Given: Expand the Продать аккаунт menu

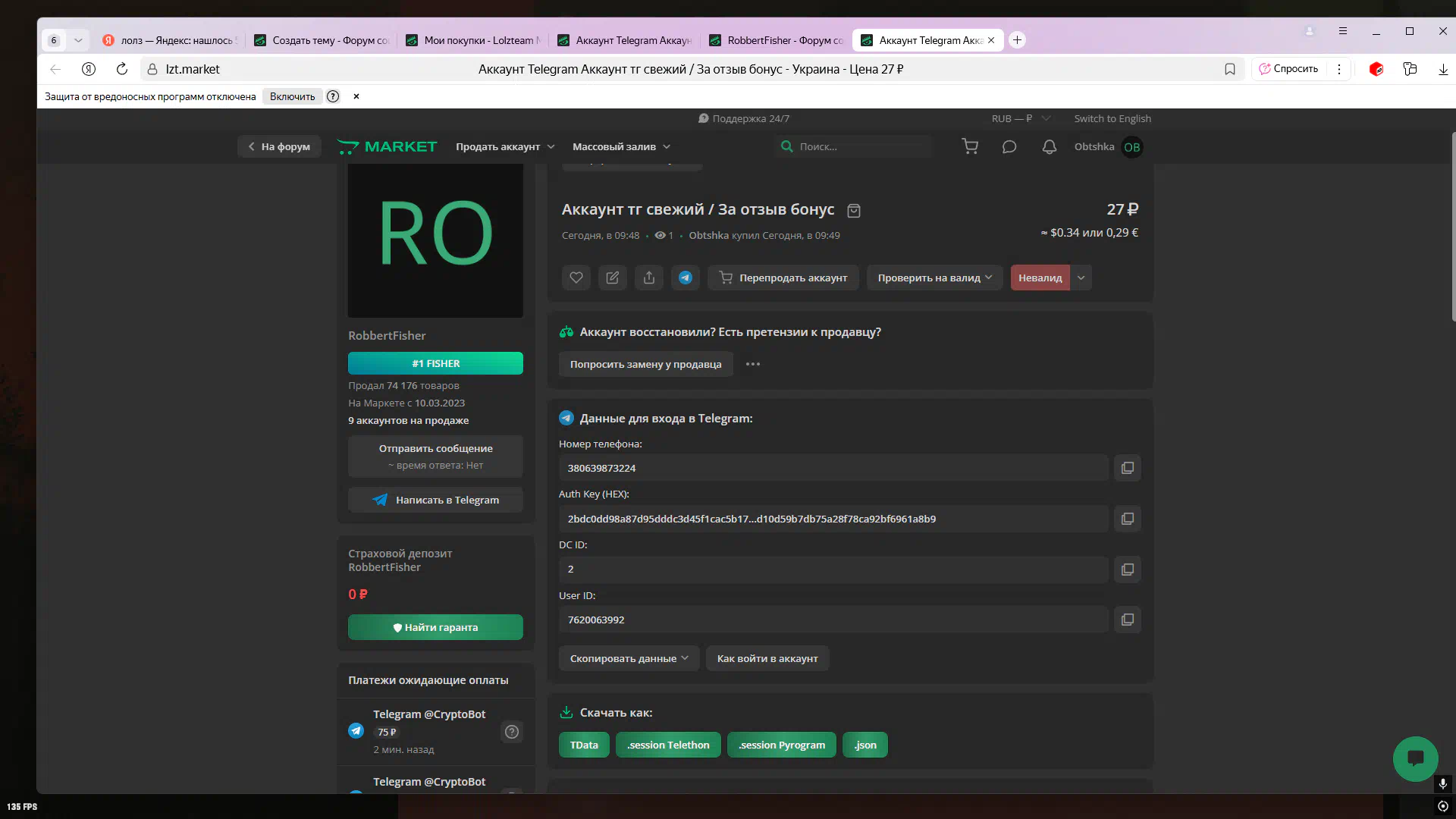Looking at the screenshot, I should click(505, 146).
